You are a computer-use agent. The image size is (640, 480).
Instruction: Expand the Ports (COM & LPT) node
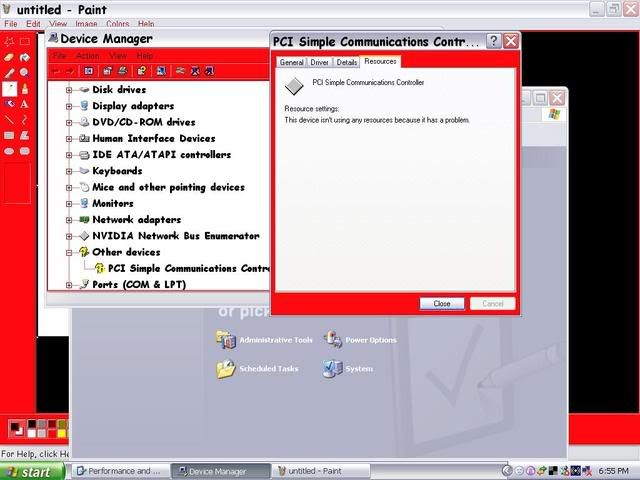(x=69, y=285)
